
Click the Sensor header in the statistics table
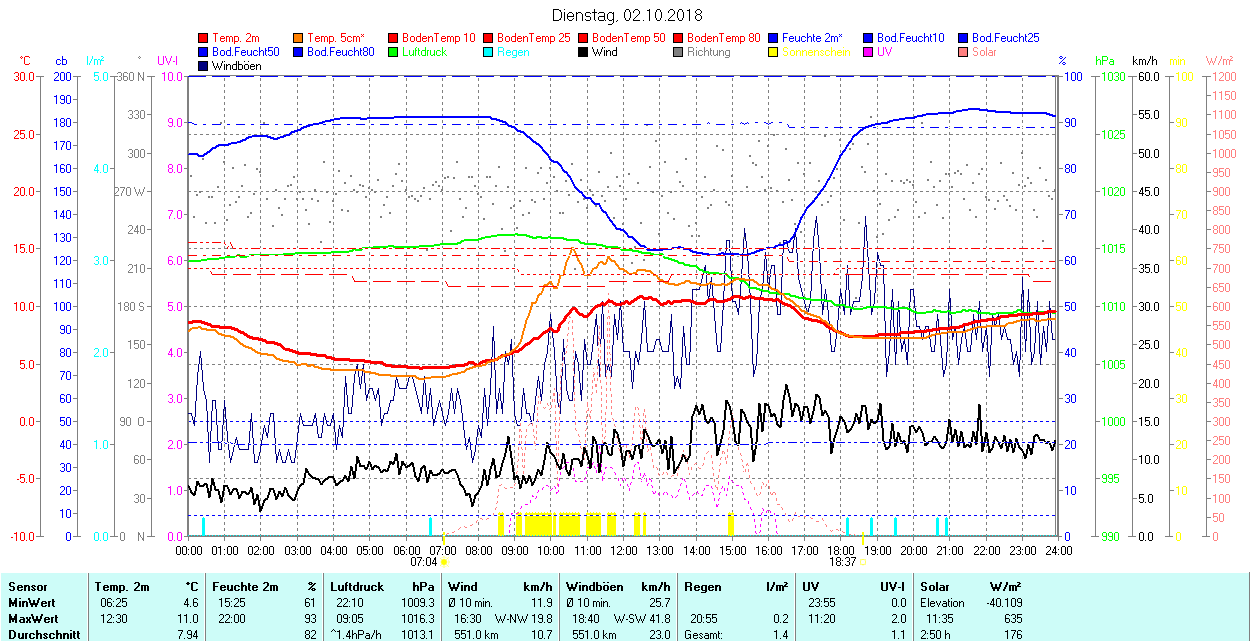point(27,587)
